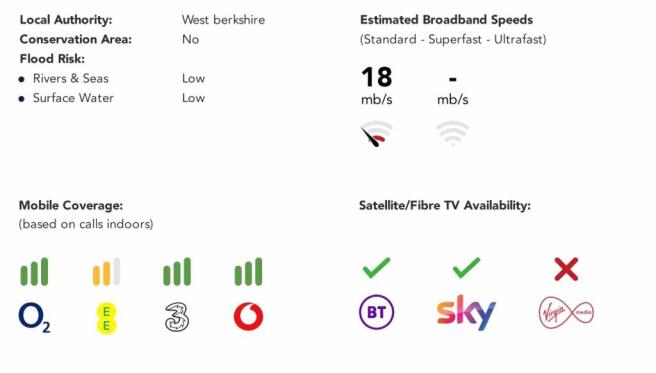Screen dimensions: 656x373
Task: Click the BT purple logo
Action: 377,312
